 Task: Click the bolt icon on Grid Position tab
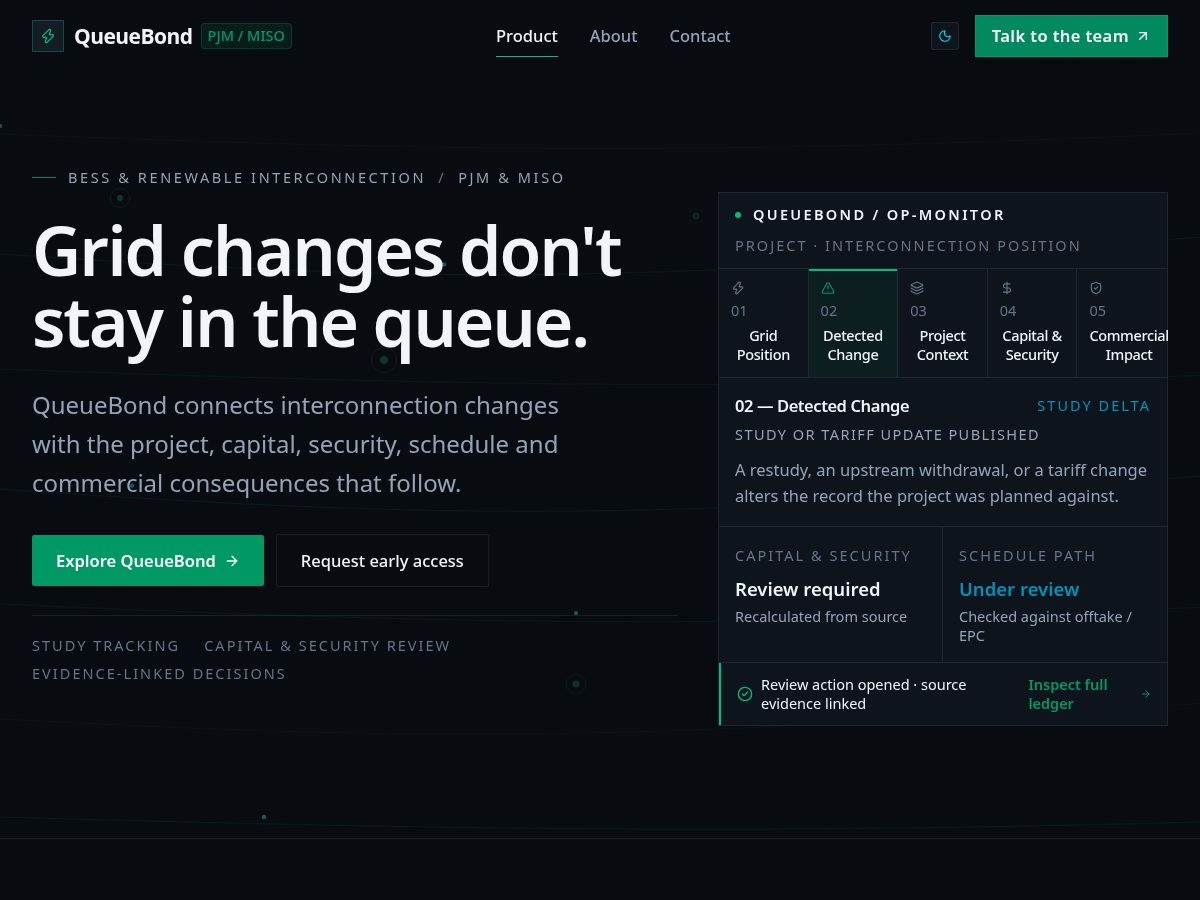738,288
